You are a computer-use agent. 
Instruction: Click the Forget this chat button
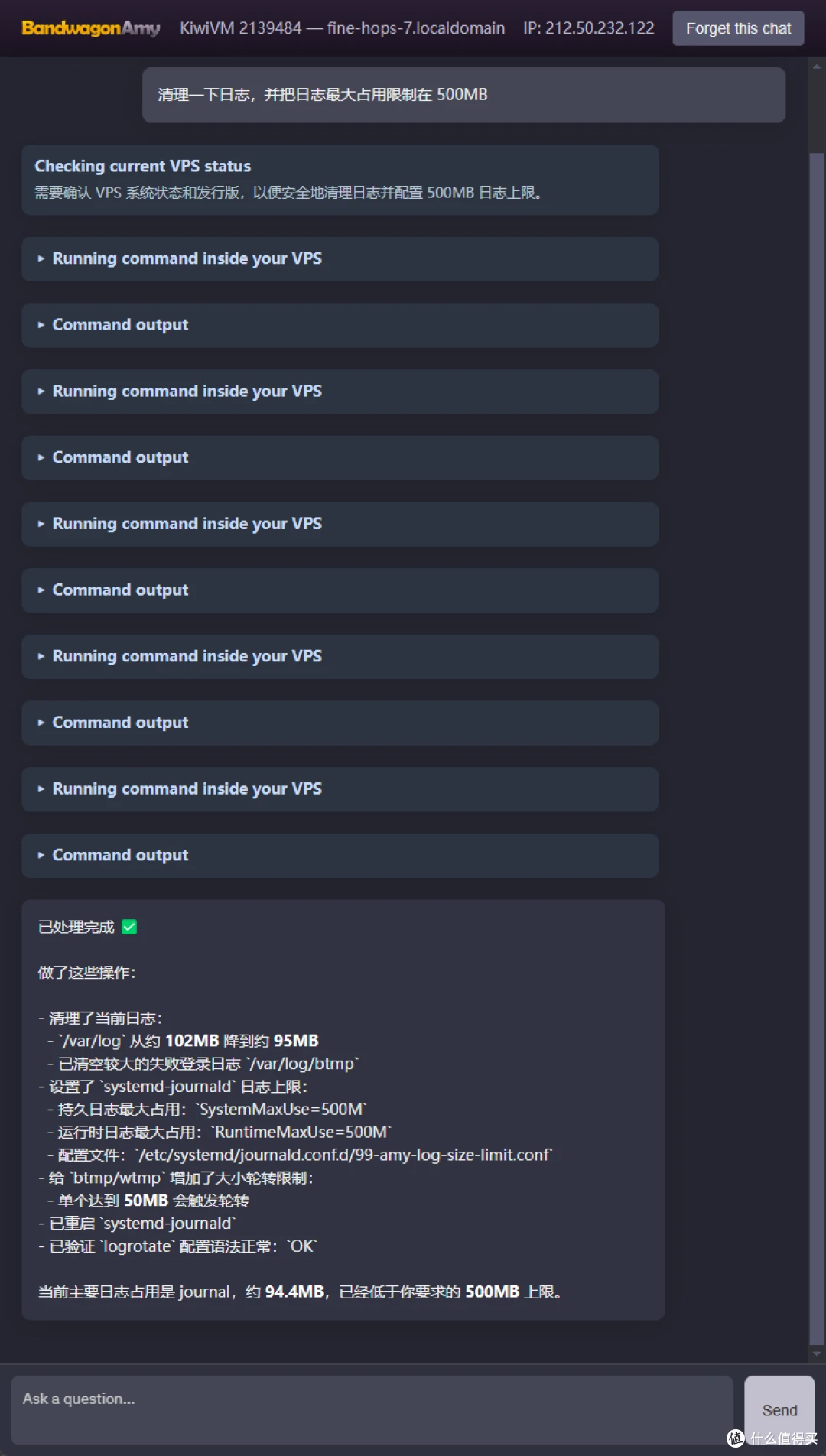tap(738, 28)
